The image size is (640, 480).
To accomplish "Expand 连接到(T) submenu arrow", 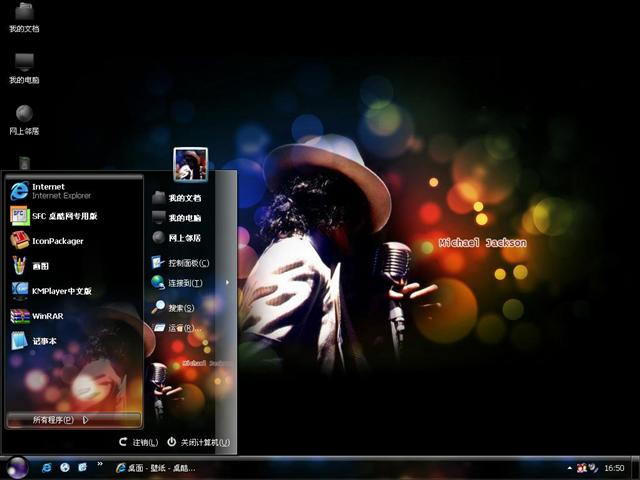I will click(x=227, y=282).
